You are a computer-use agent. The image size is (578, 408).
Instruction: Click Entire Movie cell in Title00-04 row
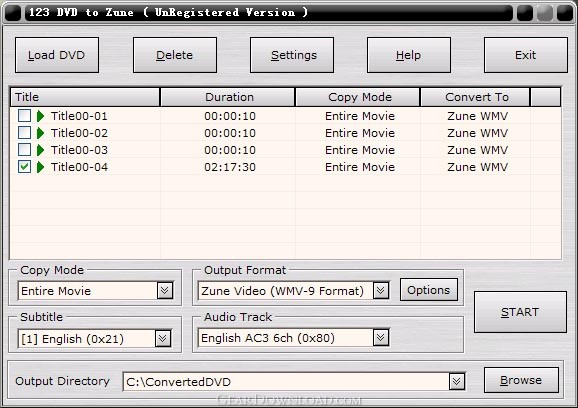point(360,167)
